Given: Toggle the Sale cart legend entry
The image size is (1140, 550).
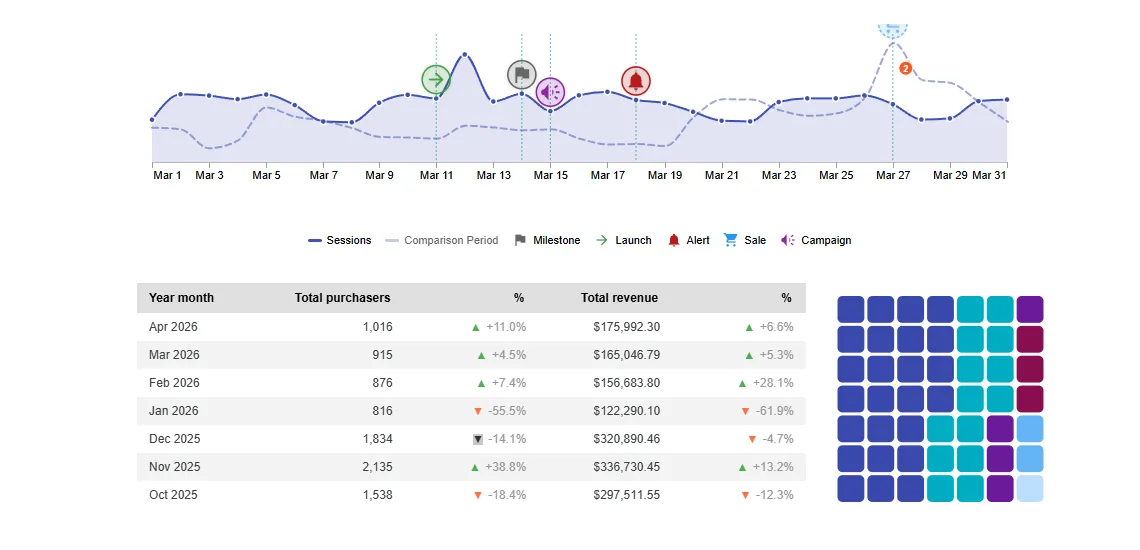Looking at the screenshot, I should coord(745,240).
